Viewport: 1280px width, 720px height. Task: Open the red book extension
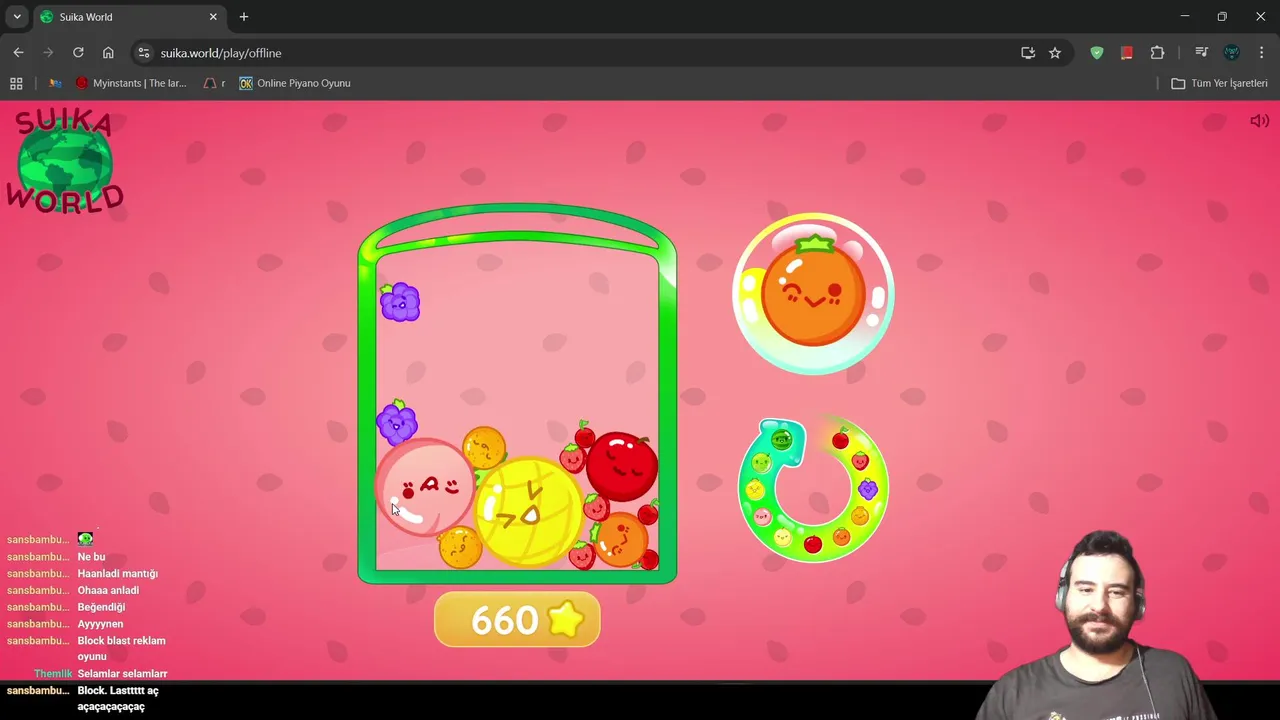point(1127,53)
